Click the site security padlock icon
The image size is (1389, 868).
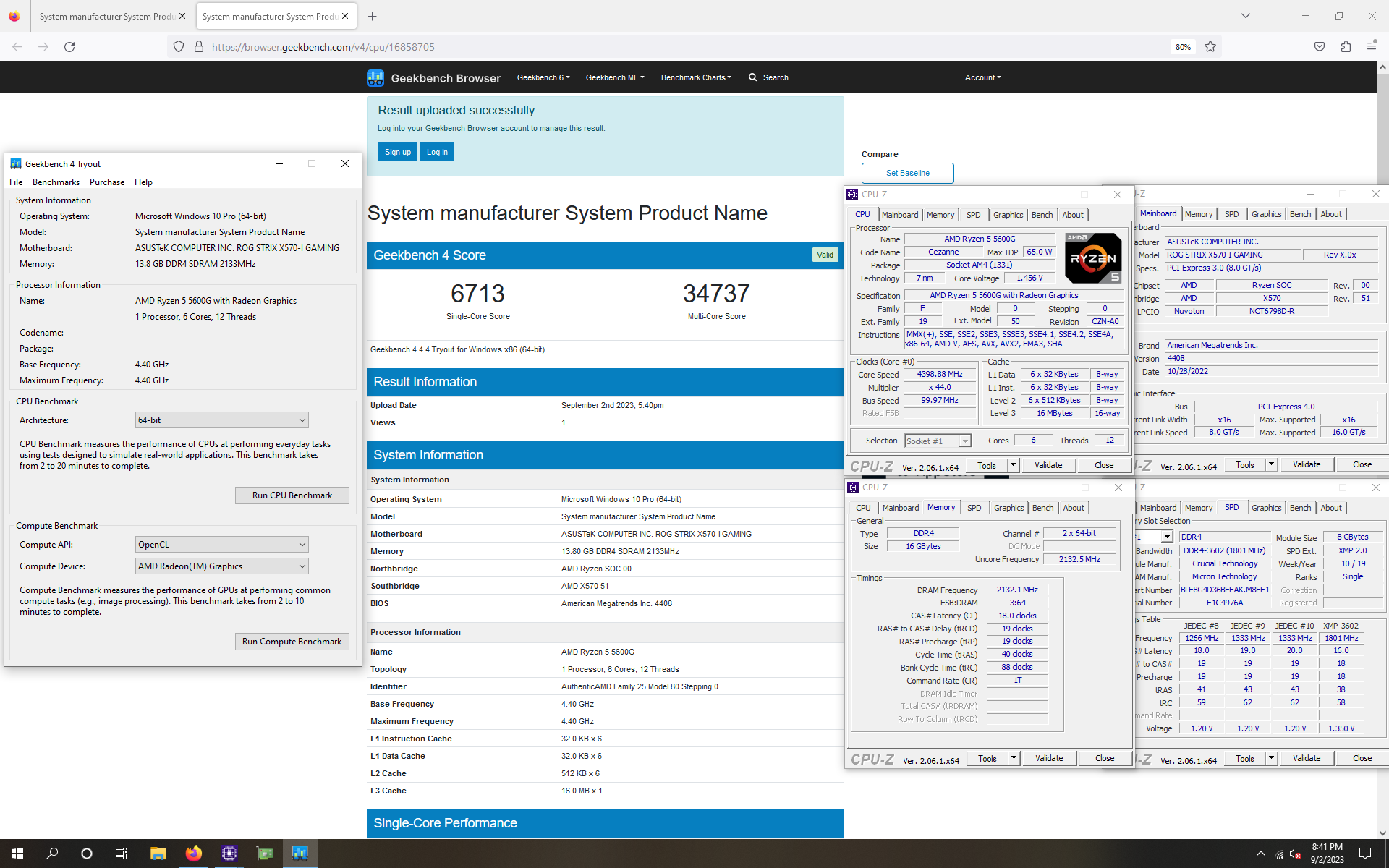tap(199, 47)
